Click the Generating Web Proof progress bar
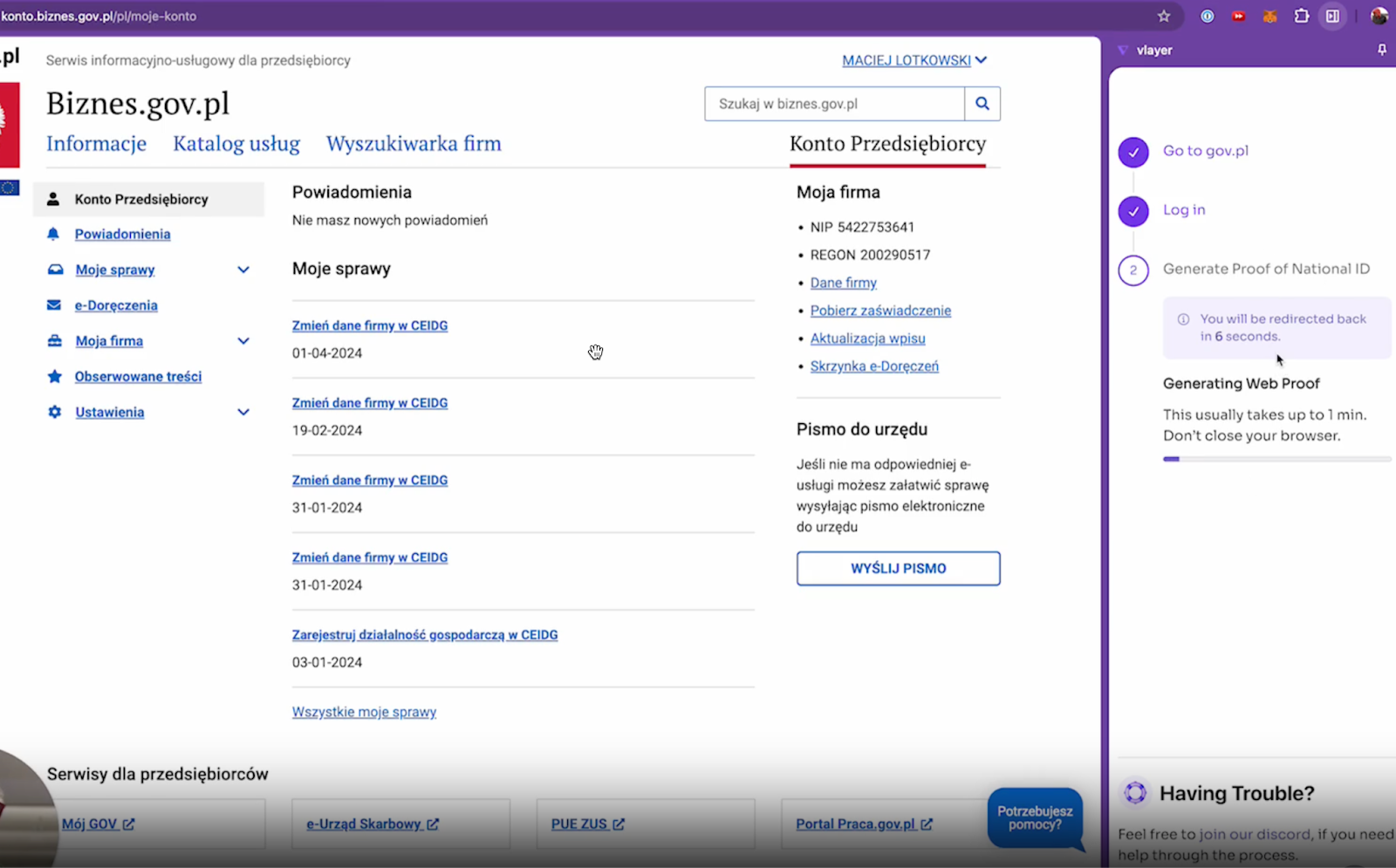 pos(1276,459)
